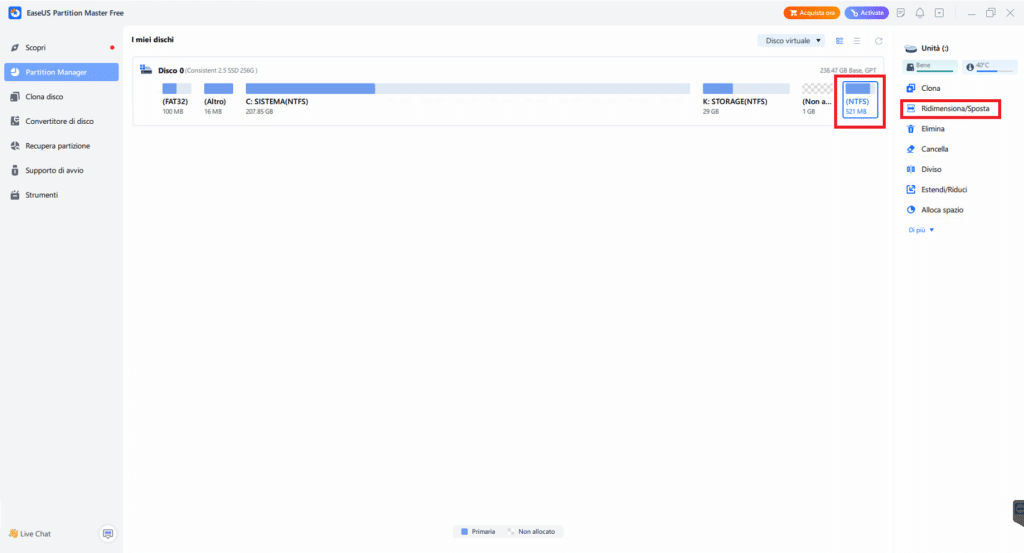
Task: Open the Disco virtuale dropdown
Action: pyautogui.click(x=792, y=40)
